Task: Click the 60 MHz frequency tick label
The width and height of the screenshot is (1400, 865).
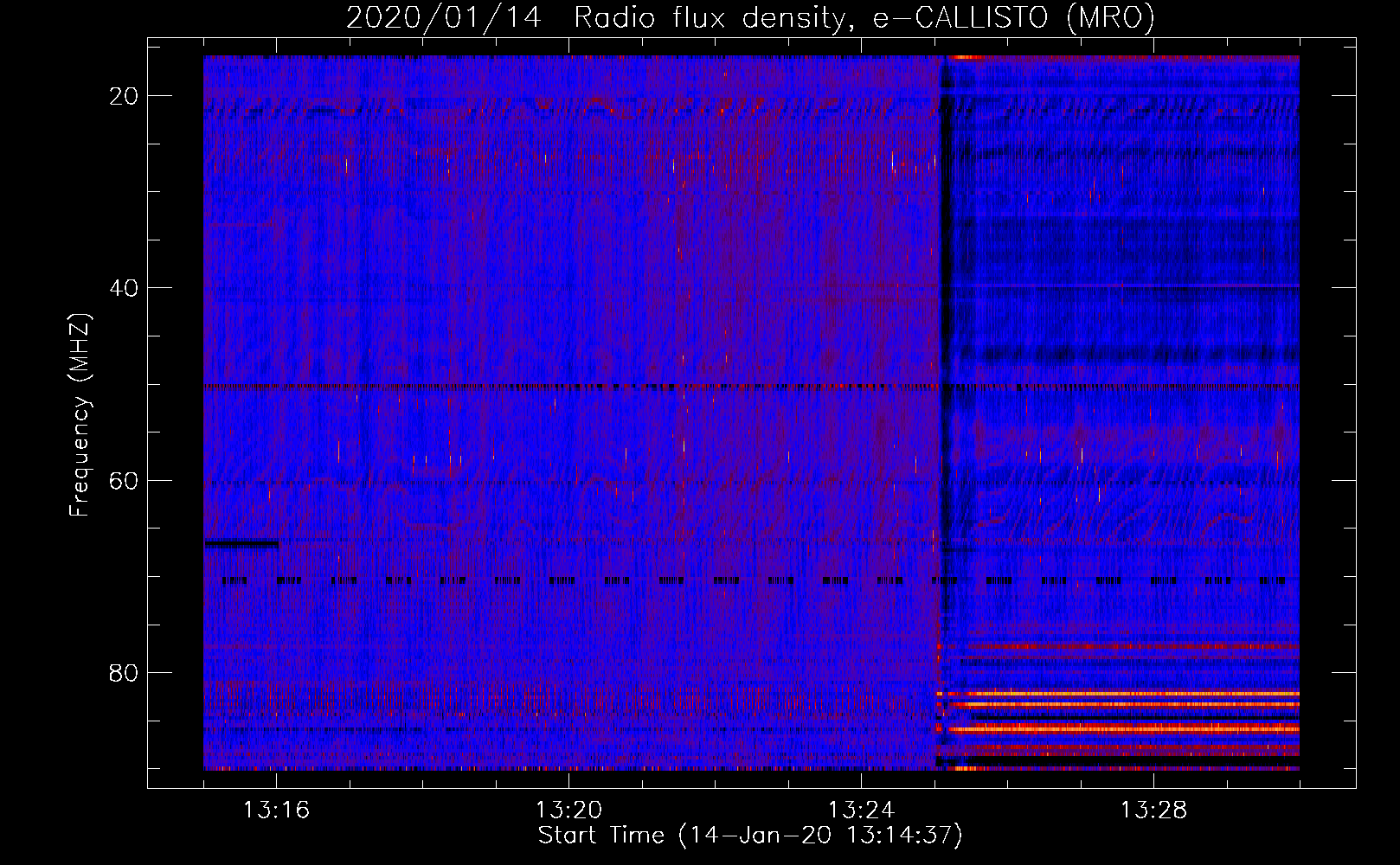Action: click(124, 481)
